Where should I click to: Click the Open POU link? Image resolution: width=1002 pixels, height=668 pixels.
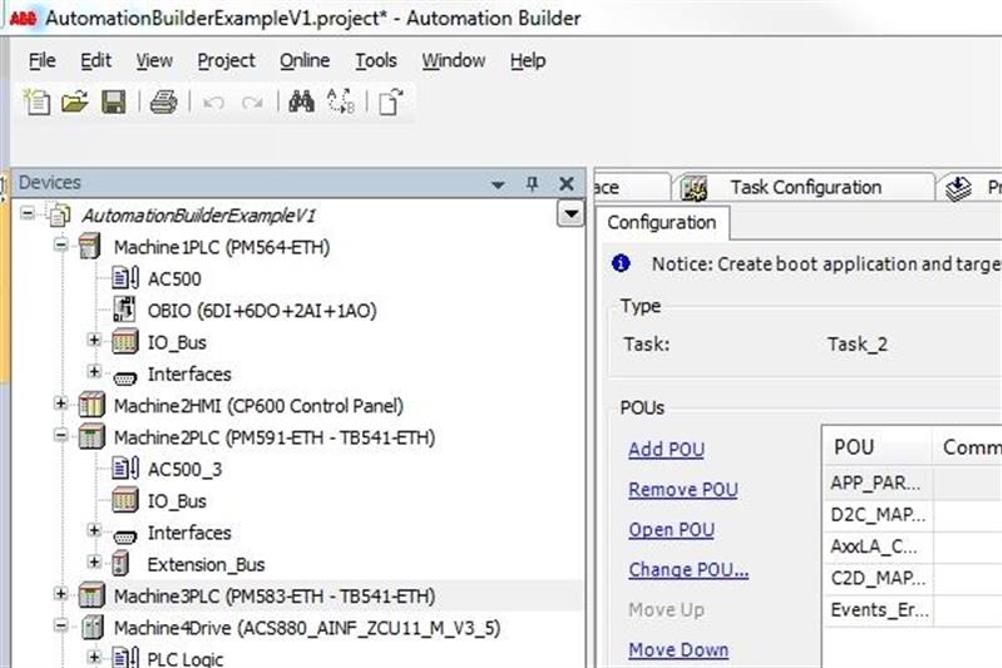(671, 530)
